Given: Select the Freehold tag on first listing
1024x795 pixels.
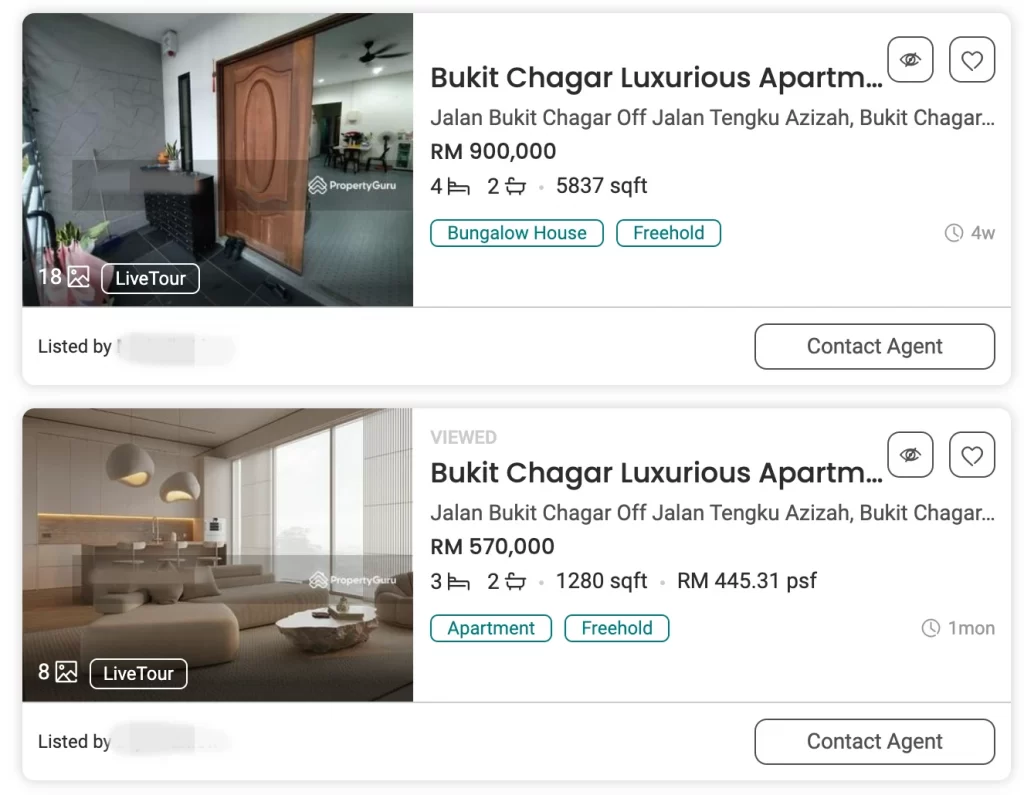Looking at the screenshot, I should pyautogui.click(x=668, y=233).
